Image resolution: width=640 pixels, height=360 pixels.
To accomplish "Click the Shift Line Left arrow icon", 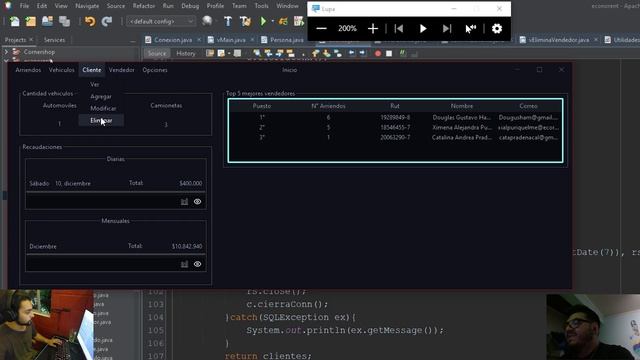I will 351,53.
